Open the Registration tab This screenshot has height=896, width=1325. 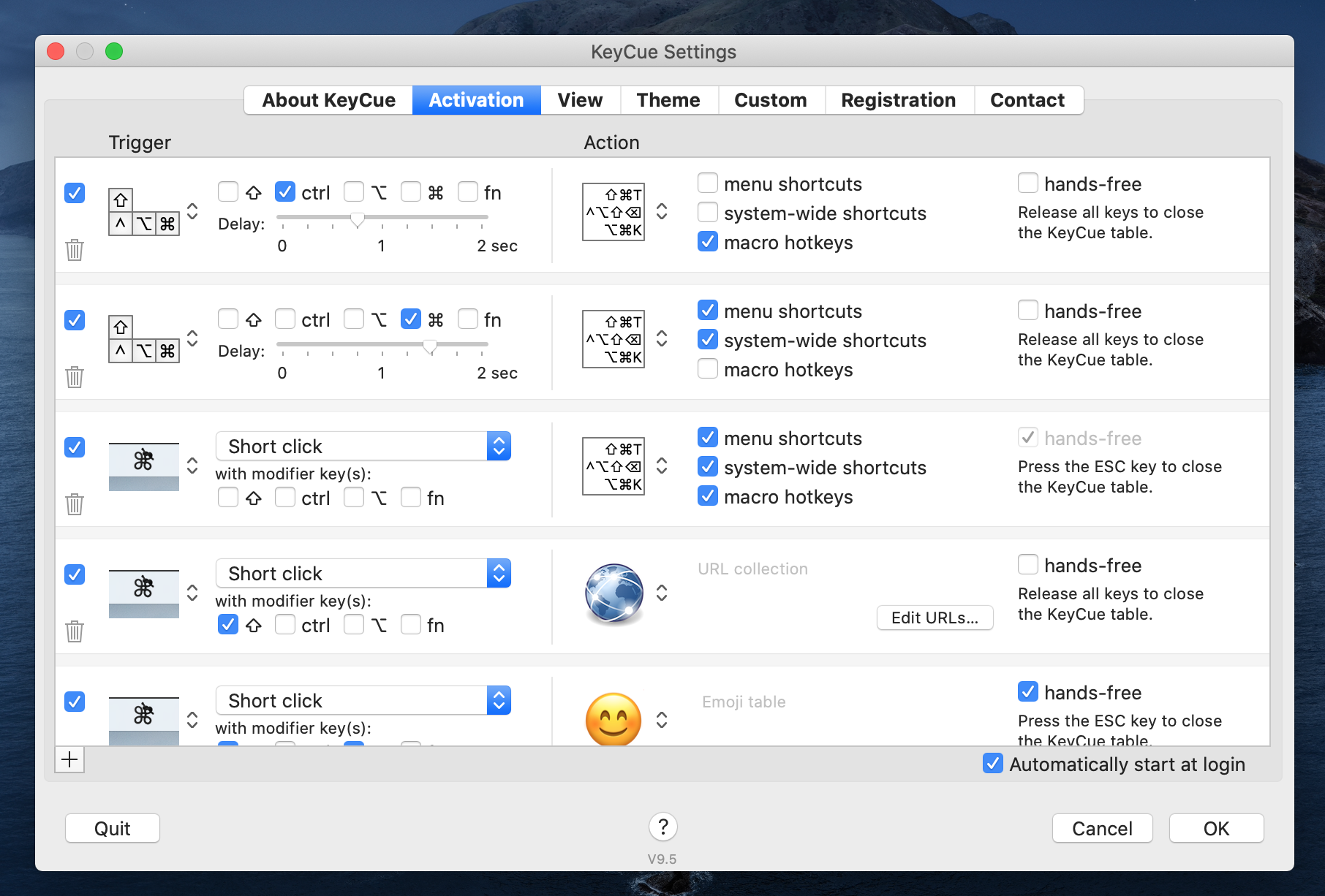pyautogui.click(x=899, y=100)
